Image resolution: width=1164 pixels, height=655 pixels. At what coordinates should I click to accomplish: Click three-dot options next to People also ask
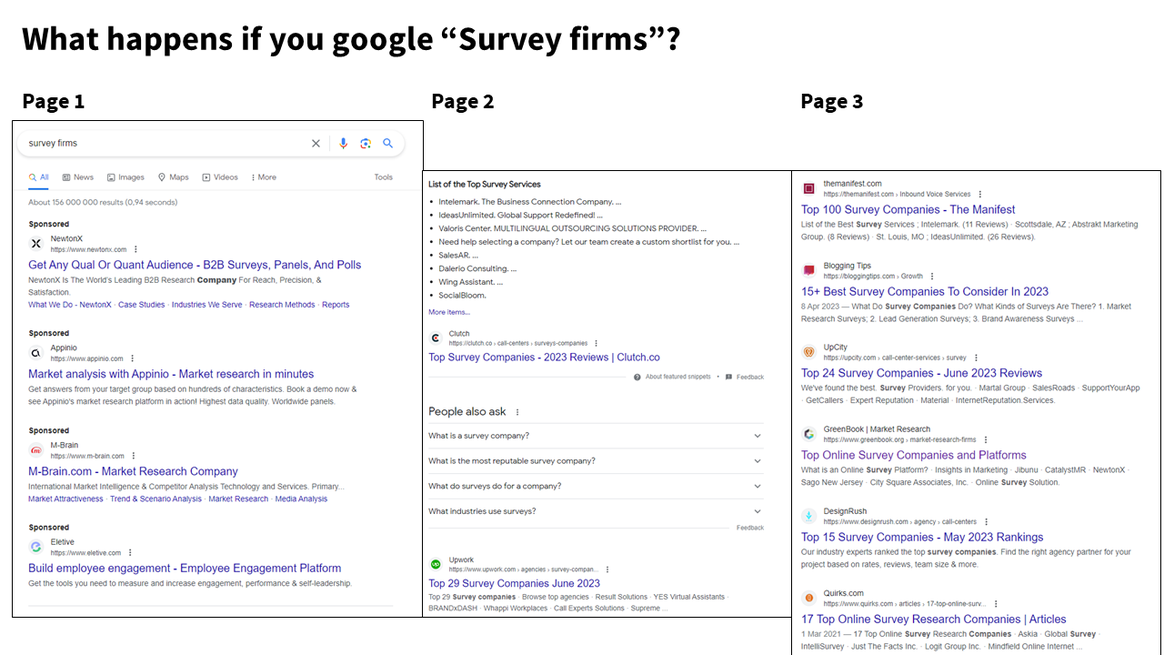click(517, 412)
